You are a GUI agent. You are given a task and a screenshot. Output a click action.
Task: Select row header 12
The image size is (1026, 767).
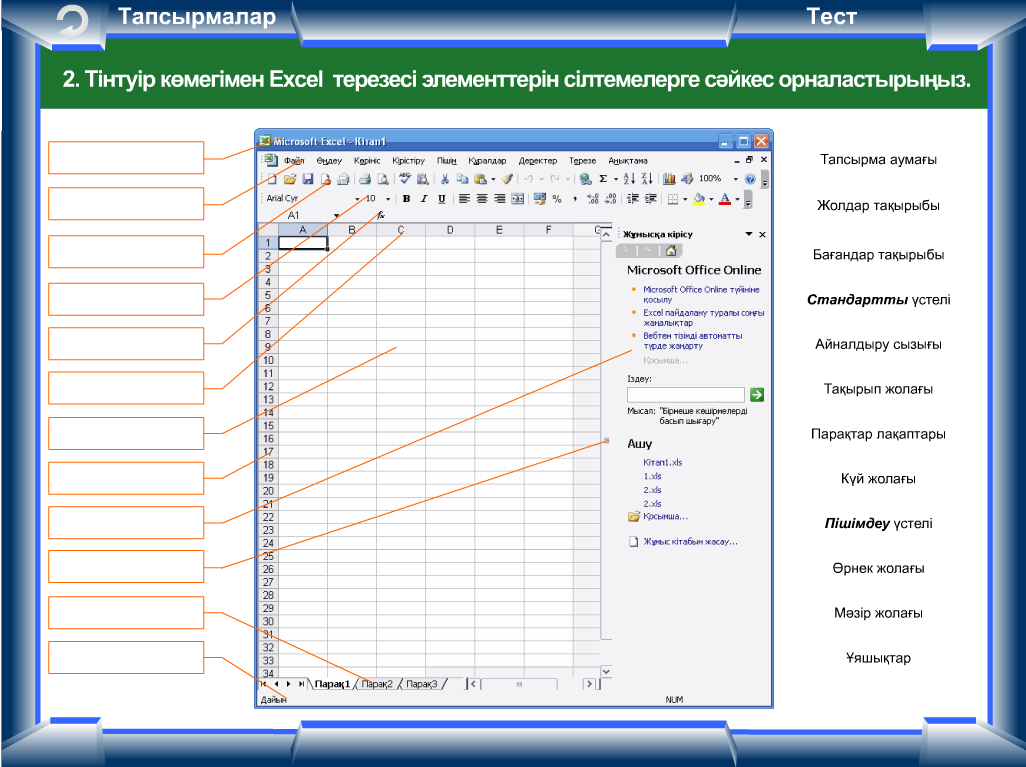tap(268, 387)
